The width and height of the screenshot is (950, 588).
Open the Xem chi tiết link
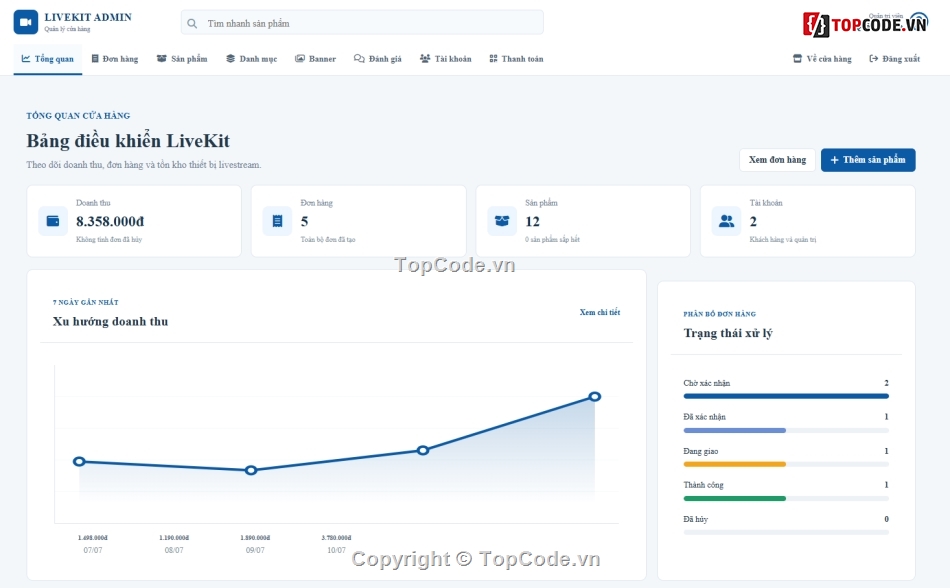[600, 312]
